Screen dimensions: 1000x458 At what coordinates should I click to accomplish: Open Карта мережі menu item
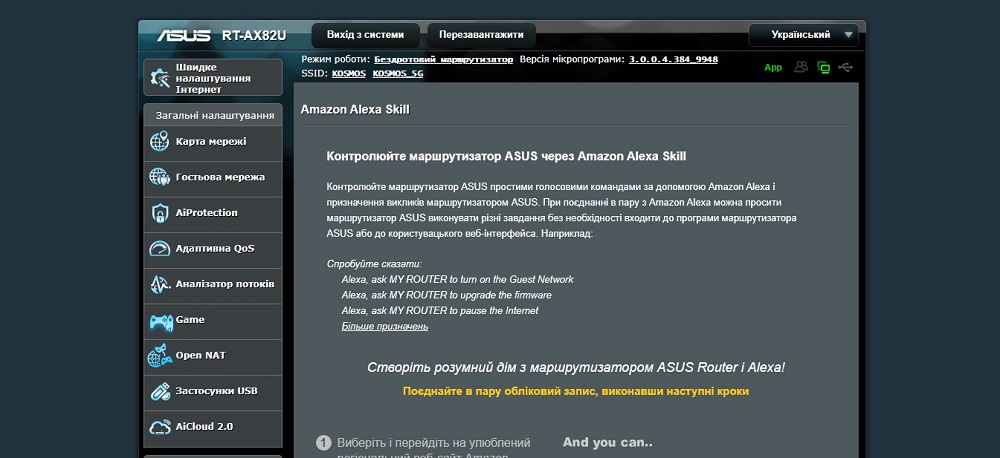coord(212,142)
